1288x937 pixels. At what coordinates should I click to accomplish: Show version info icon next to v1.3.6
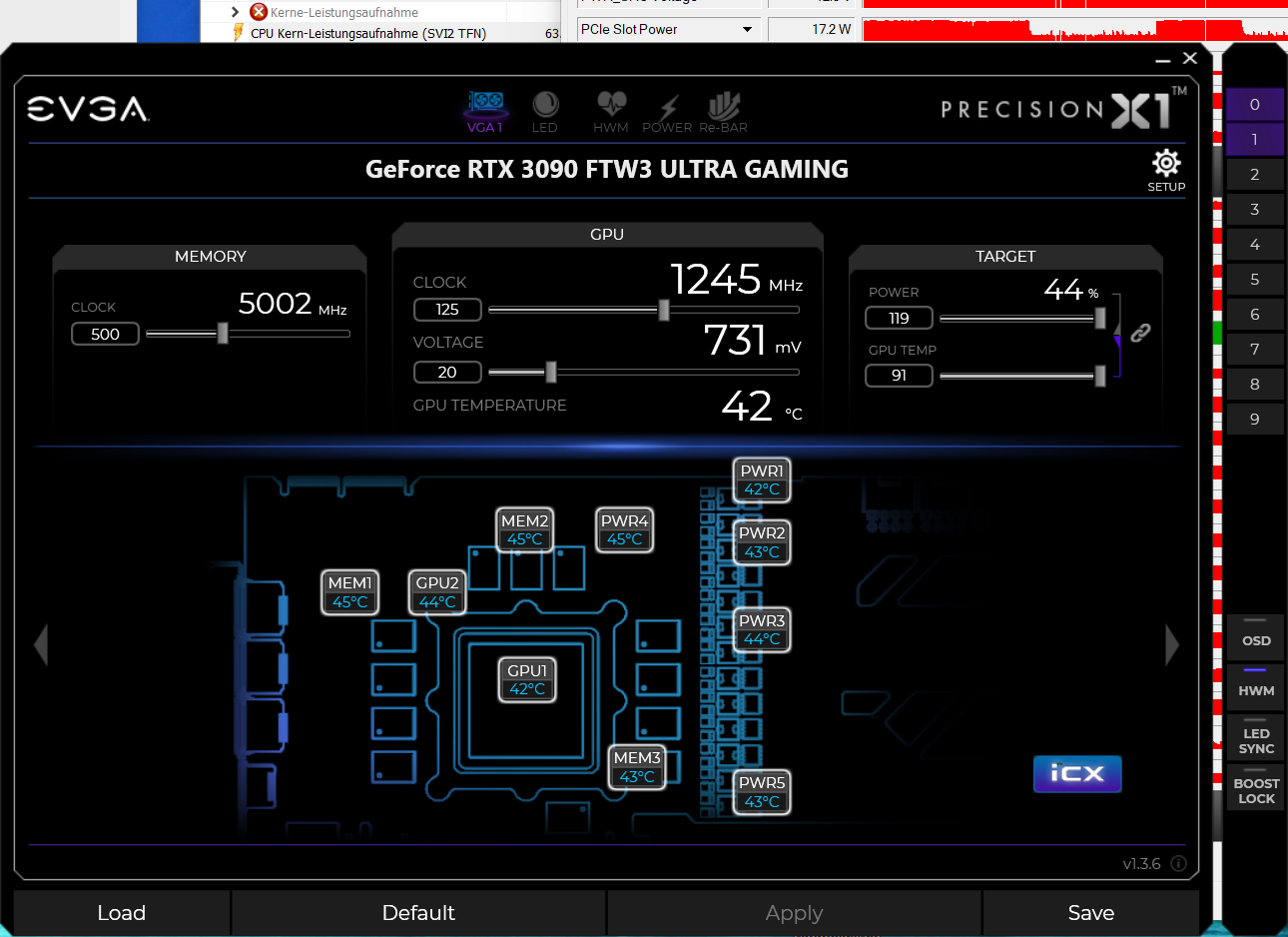click(1178, 863)
